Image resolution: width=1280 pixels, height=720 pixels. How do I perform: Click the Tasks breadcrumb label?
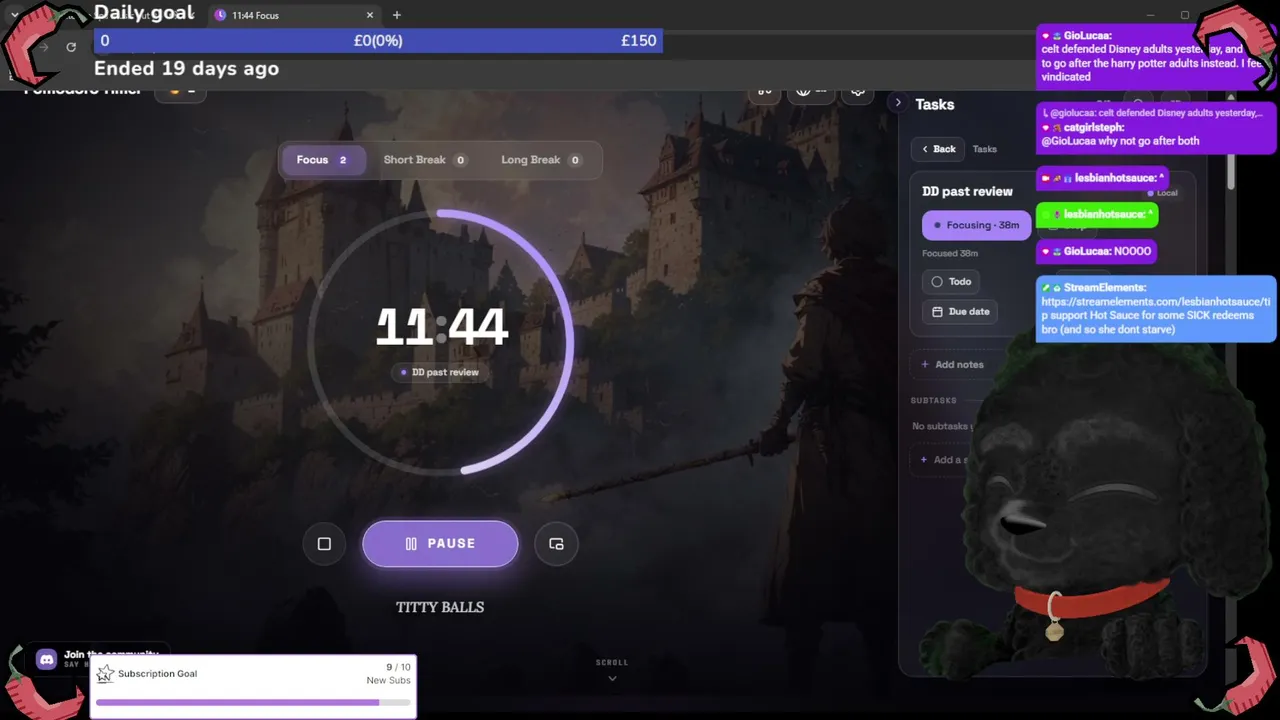985,149
